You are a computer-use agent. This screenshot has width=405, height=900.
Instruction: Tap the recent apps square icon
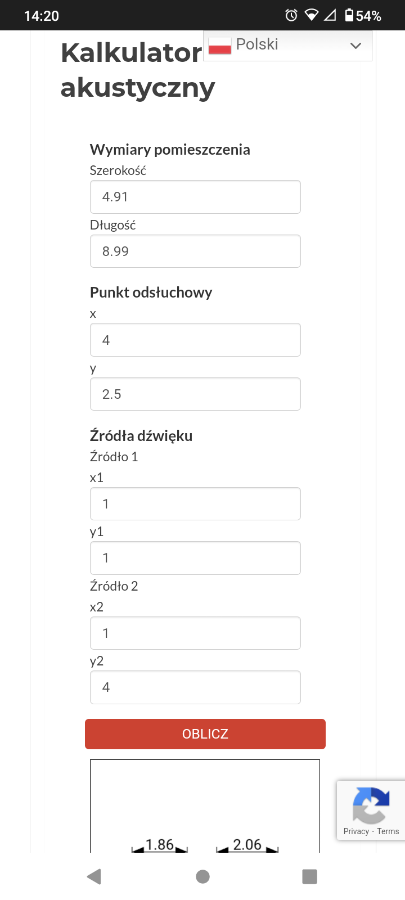point(310,876)
